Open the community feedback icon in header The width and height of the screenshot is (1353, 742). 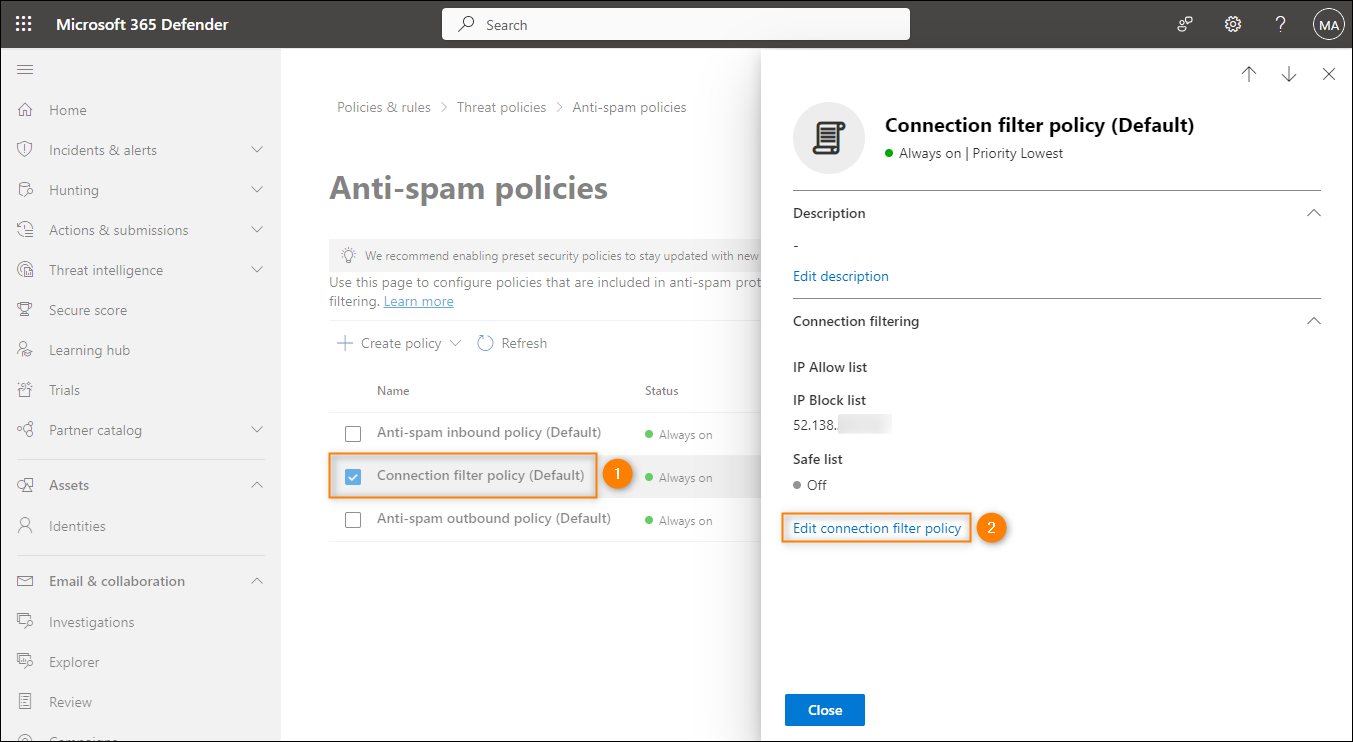click(1185, 24)
